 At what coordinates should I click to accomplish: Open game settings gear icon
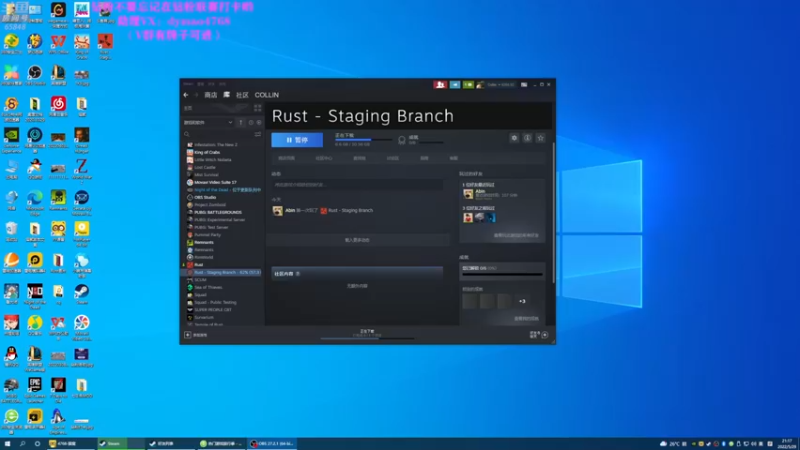(x=514, y=138)
